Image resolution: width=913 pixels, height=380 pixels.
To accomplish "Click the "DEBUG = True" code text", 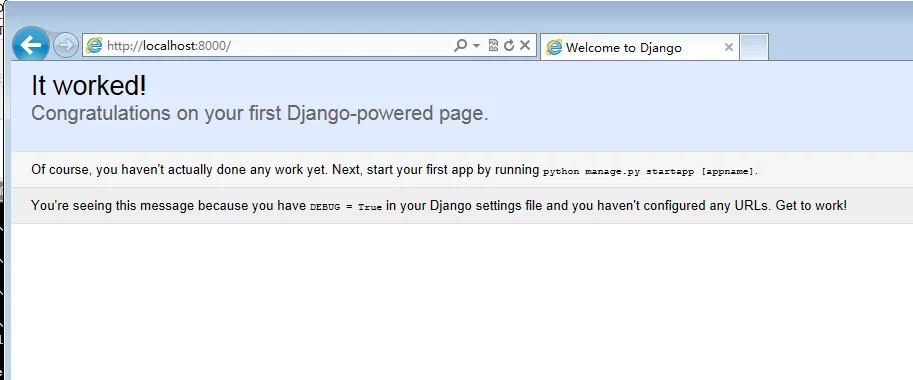I will pyautogui.click(x=346, y=207).
